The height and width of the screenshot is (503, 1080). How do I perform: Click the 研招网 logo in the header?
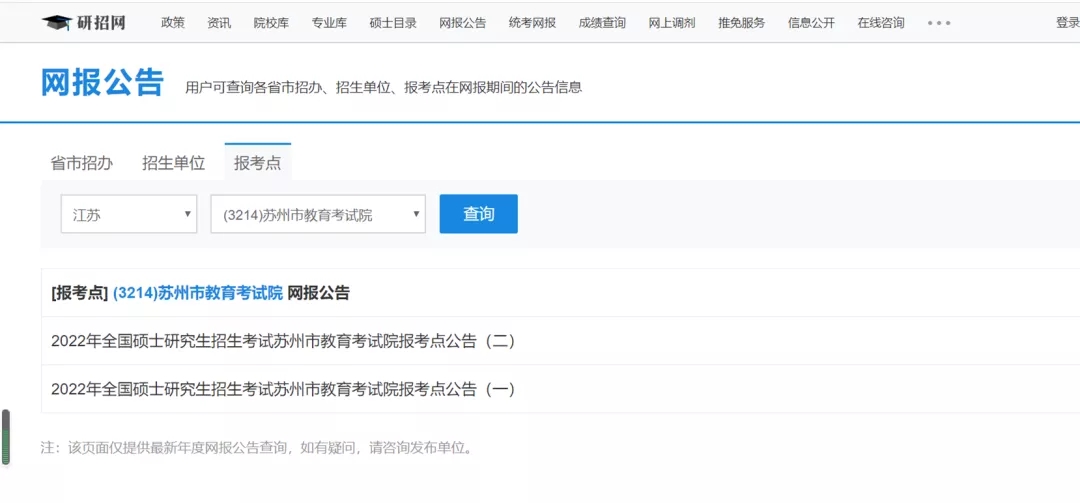[83, 22]
